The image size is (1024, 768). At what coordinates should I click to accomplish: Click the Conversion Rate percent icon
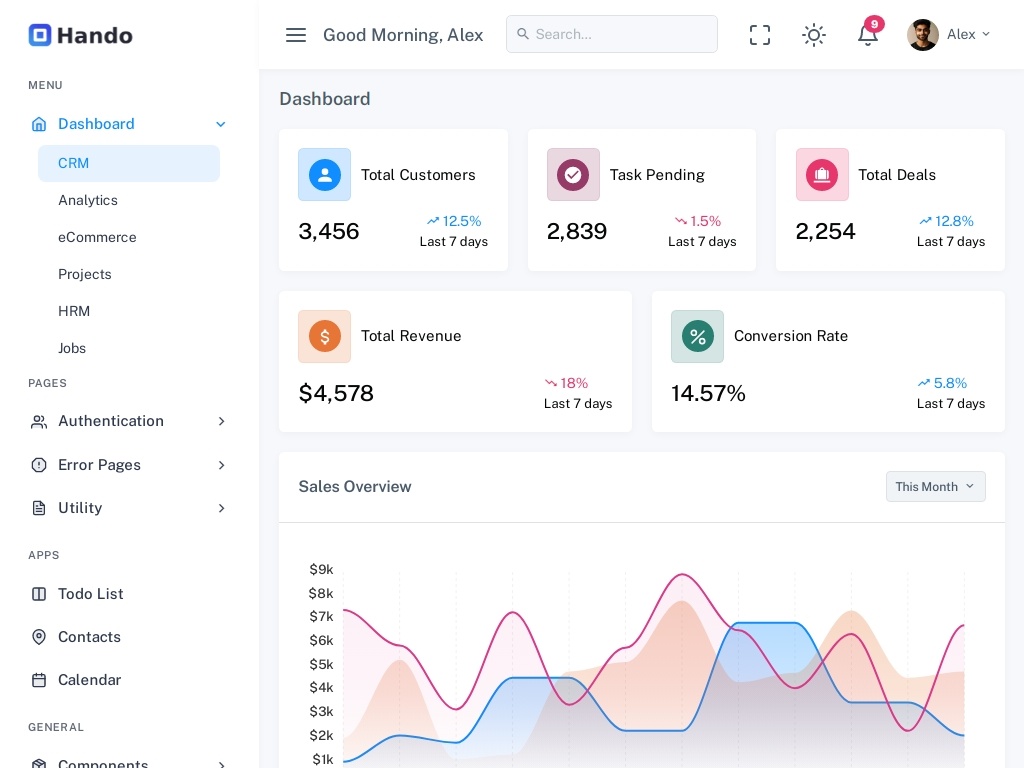click(x=697, y=336)
